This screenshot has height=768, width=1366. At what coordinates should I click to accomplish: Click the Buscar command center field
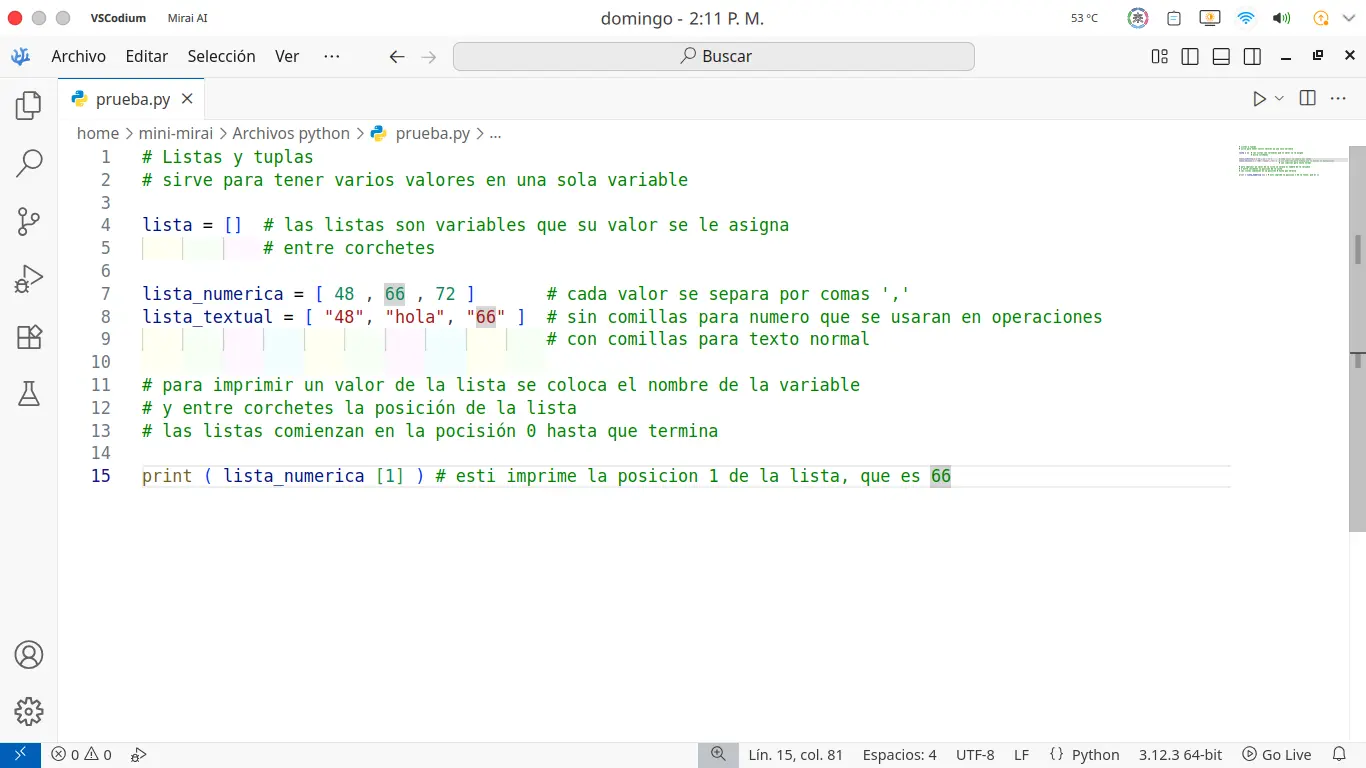[714, 56]
